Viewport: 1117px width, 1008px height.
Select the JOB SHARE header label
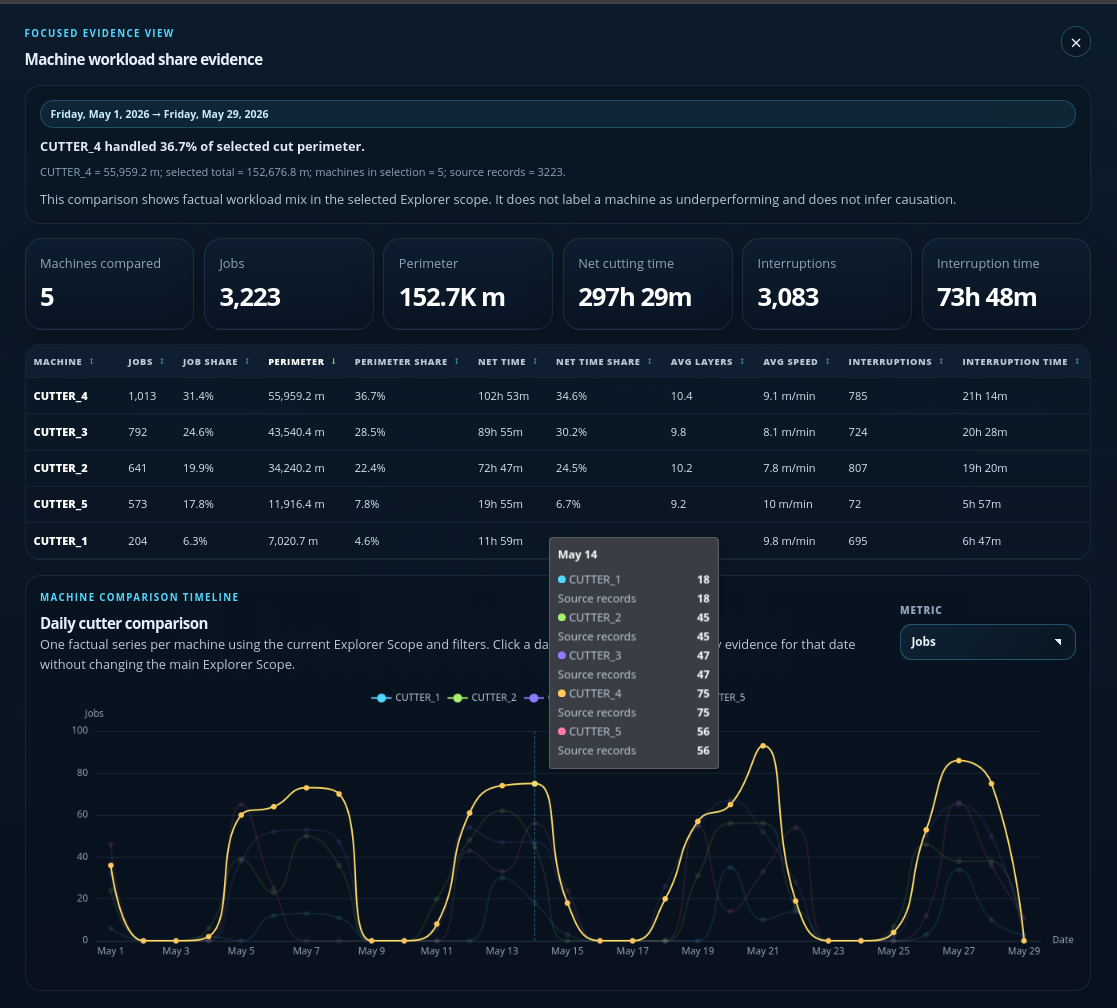(x=210, y=362)
